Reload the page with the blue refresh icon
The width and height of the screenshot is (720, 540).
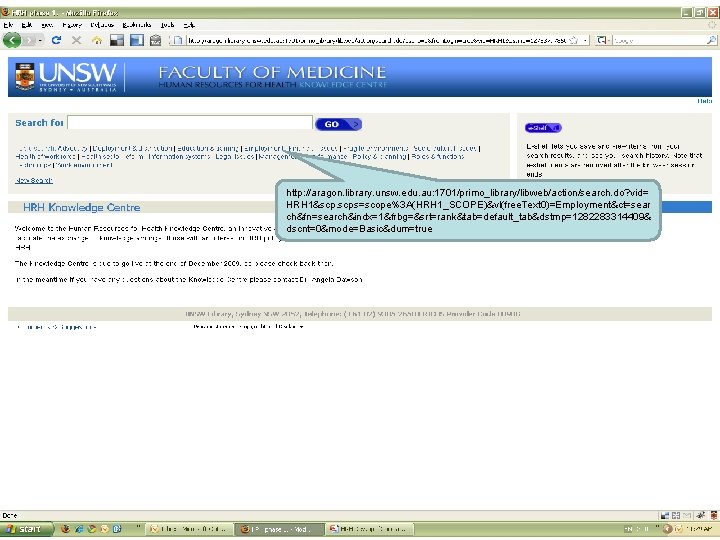[56, 40]
